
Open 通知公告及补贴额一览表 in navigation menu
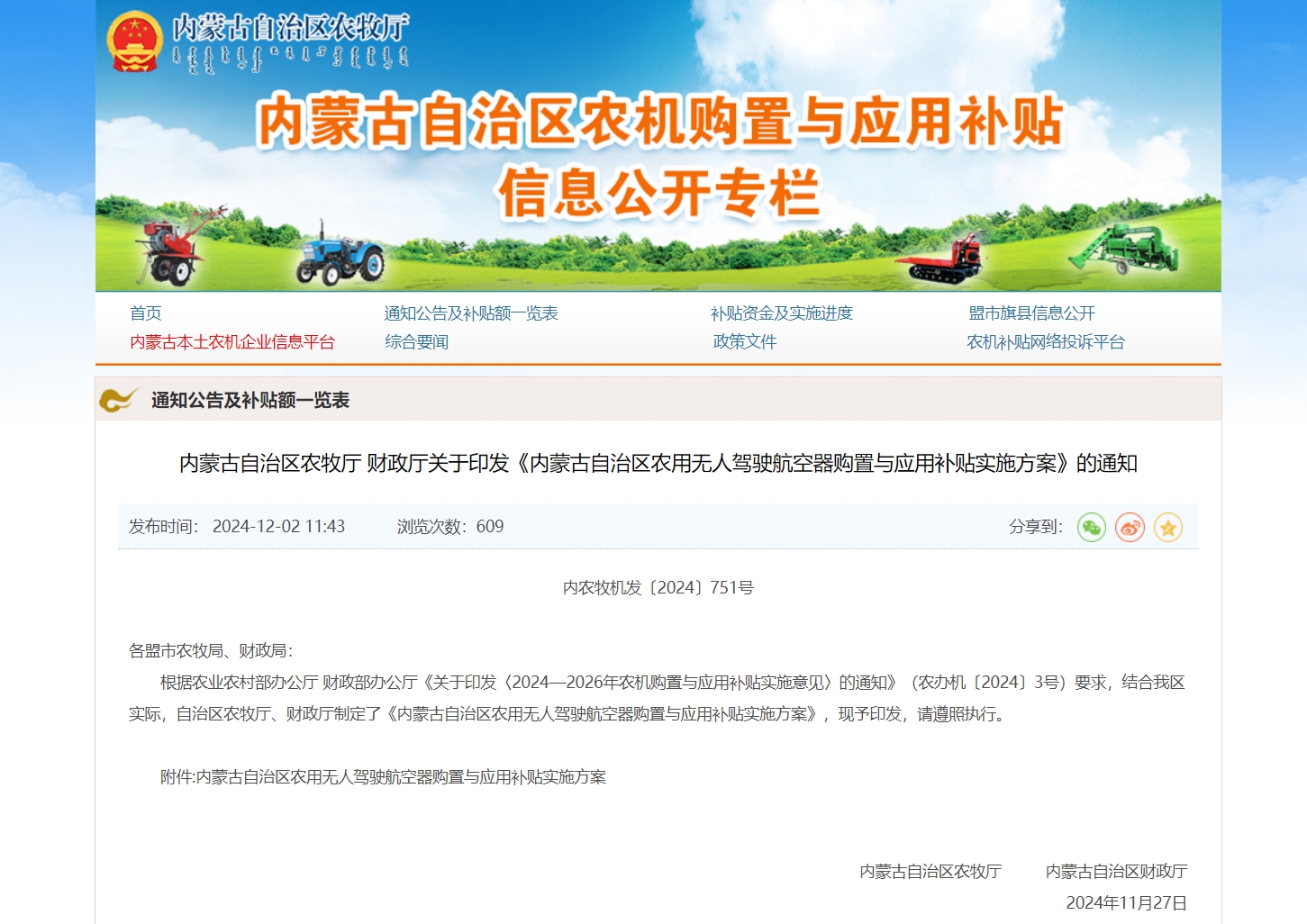point(470,313)
